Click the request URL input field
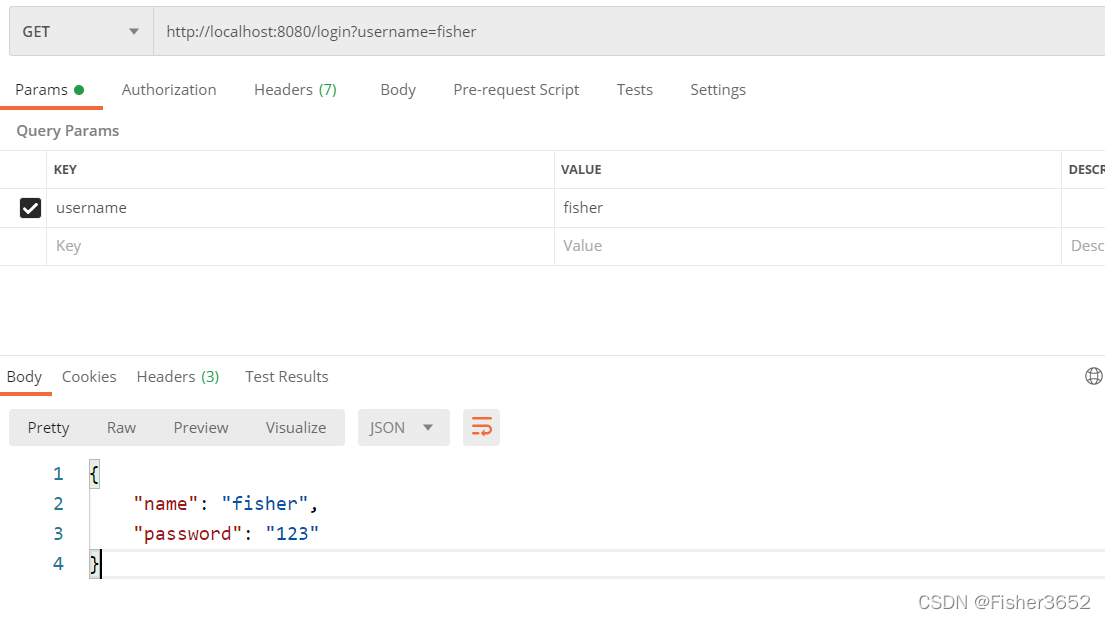The image size is (1105, 619). pos(629,32)
